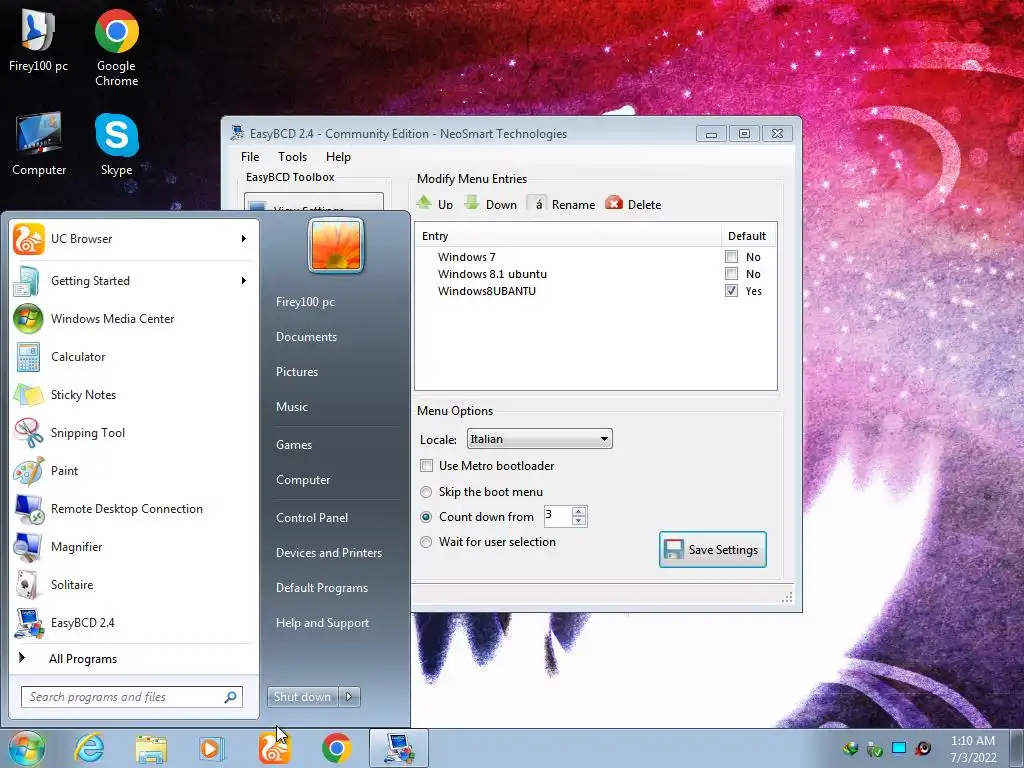The image size is (1024, 768).
Task: Open Devices and Printers
Action: point(328,553)
